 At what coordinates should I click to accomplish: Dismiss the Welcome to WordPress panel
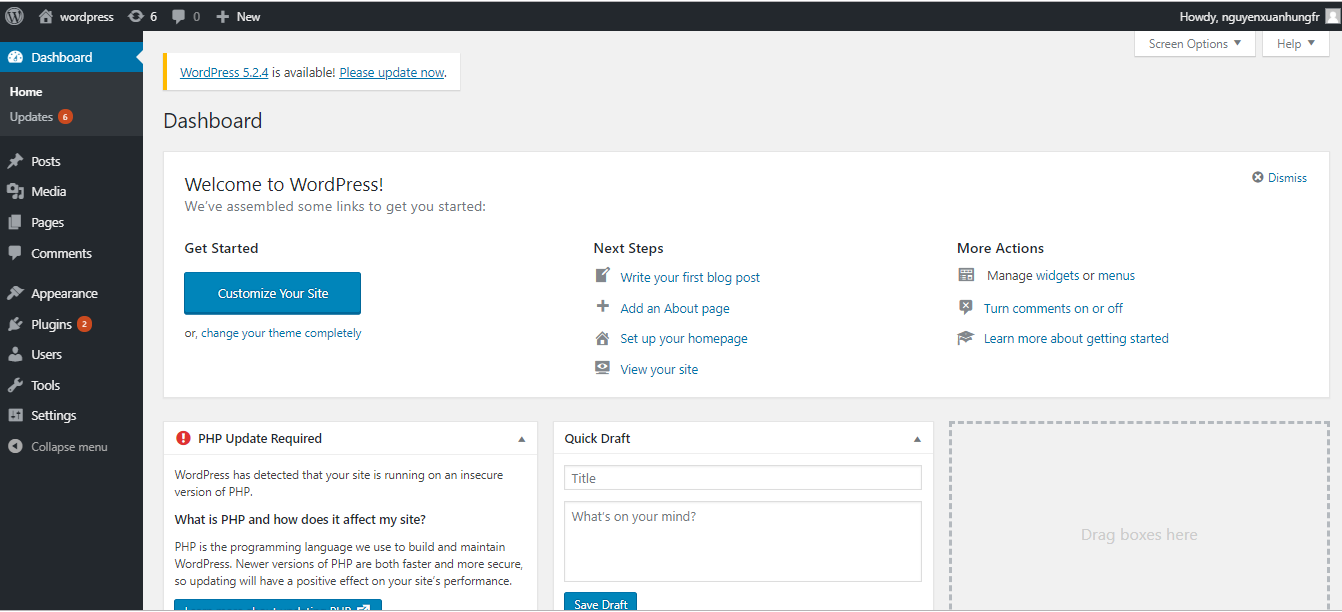[1279, 177]
